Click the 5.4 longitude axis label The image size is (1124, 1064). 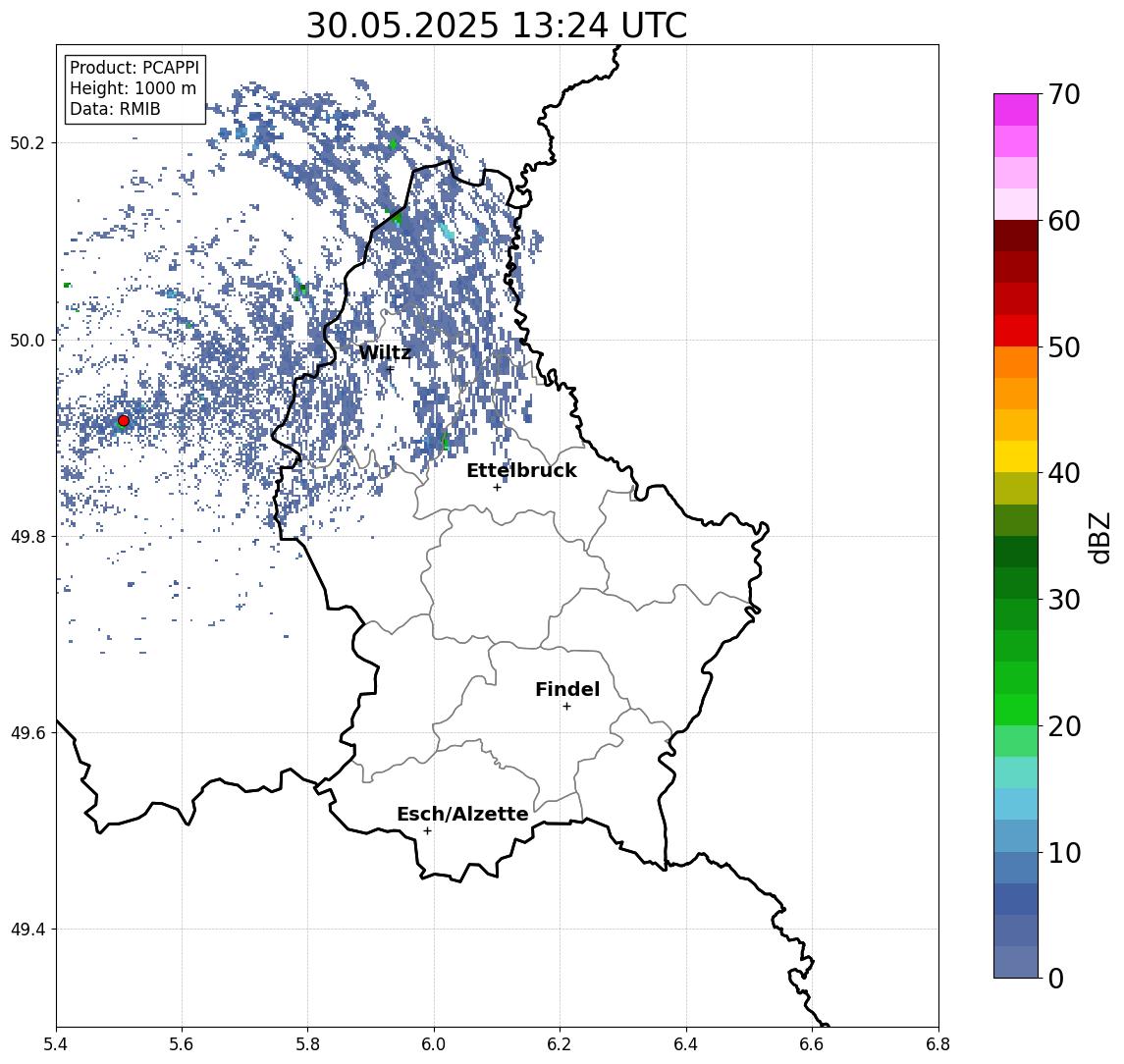[x=56, y=1044]
